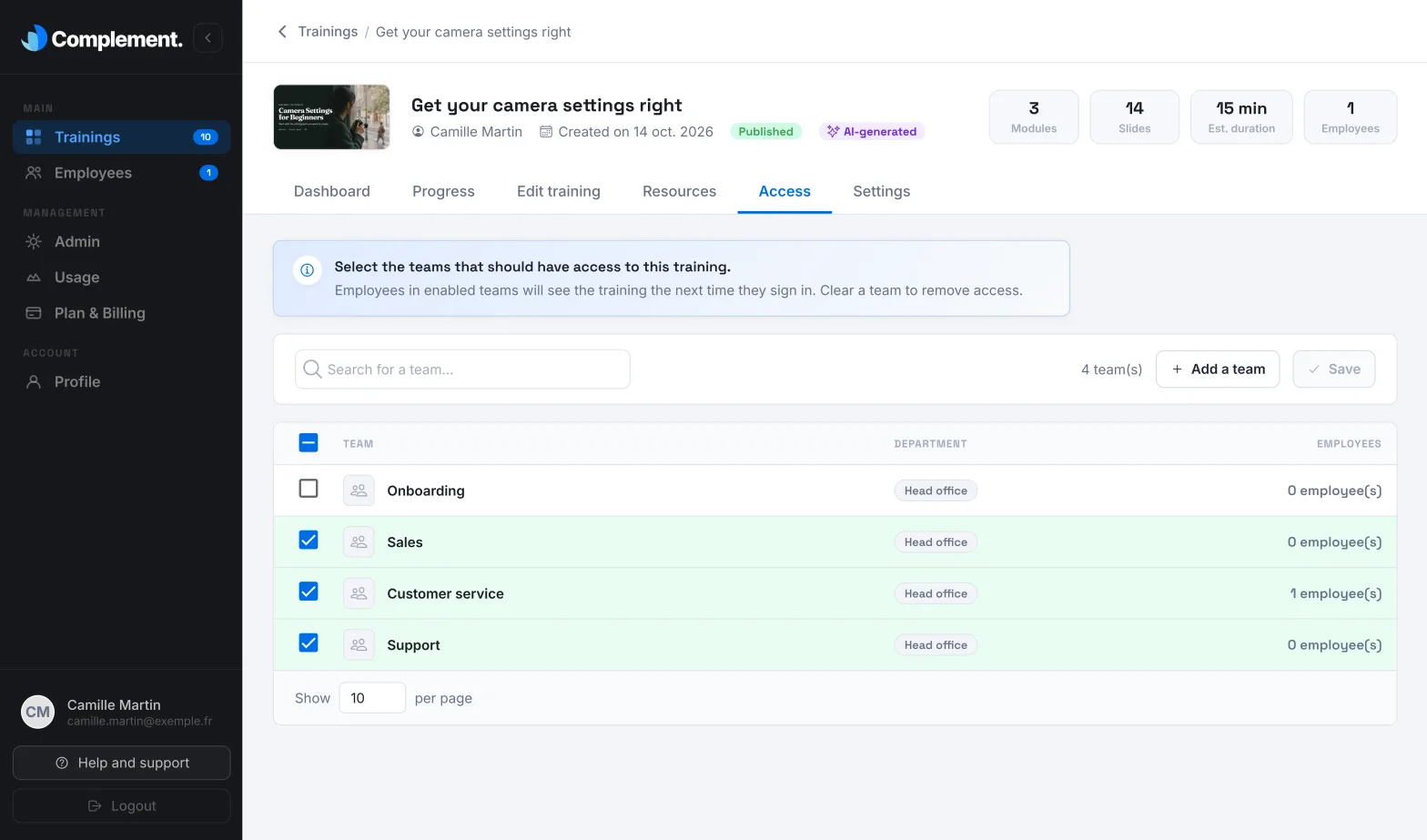Click the Published status badge

(x=765, y=131)
